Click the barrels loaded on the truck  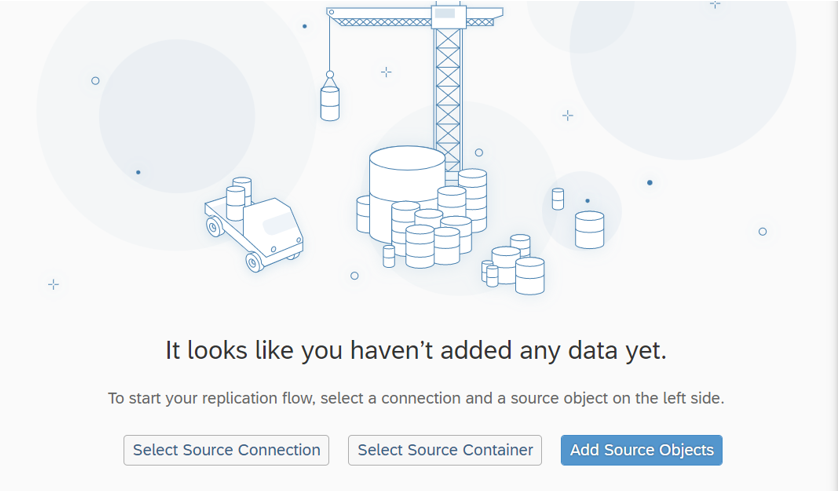pyautogui.click(x=238, y=198)
